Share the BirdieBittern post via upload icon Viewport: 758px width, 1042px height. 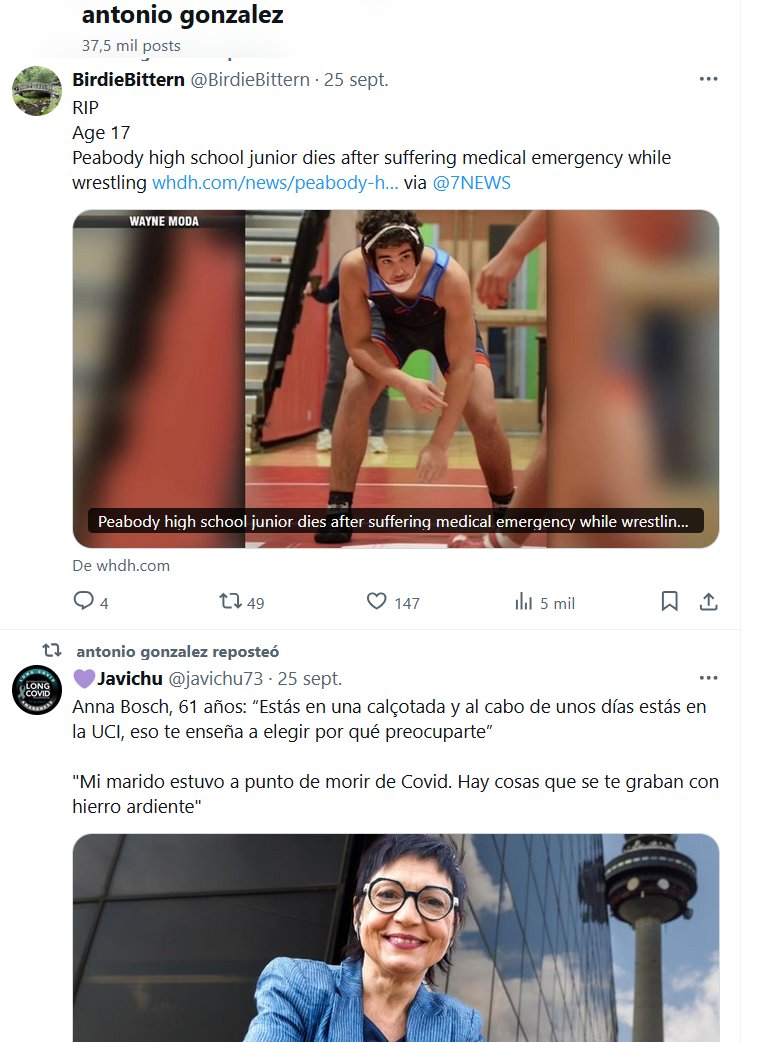709,601
